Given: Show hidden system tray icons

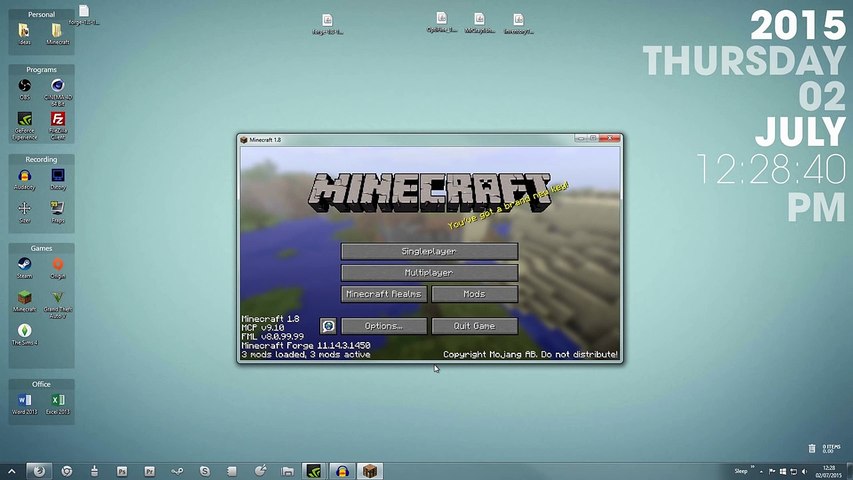Looking at the screenshot, I should coord(761,472).
